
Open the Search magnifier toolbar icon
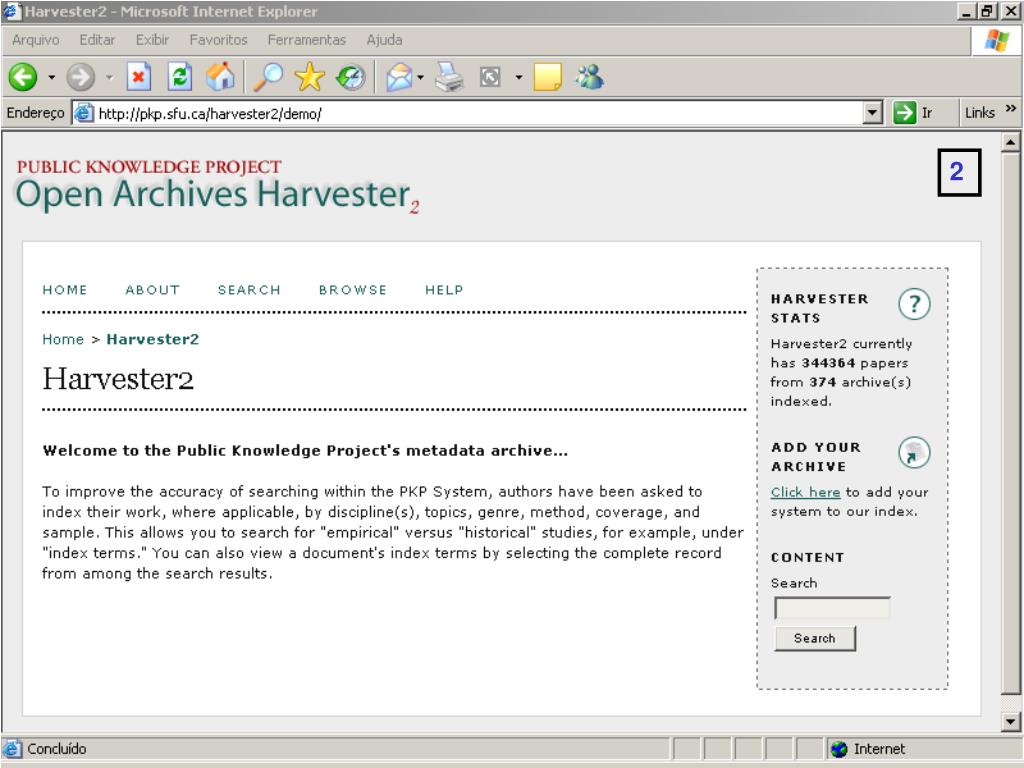pyautogui.click(x=268, y=77)
